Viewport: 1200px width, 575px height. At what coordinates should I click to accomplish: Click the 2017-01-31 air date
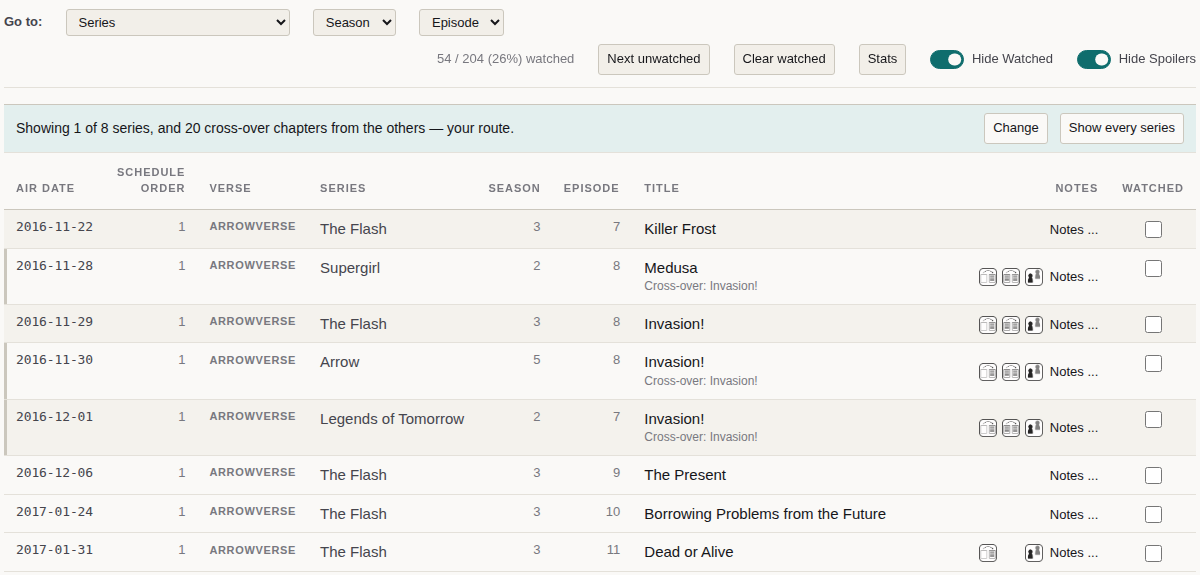click(x=54, y=550)
